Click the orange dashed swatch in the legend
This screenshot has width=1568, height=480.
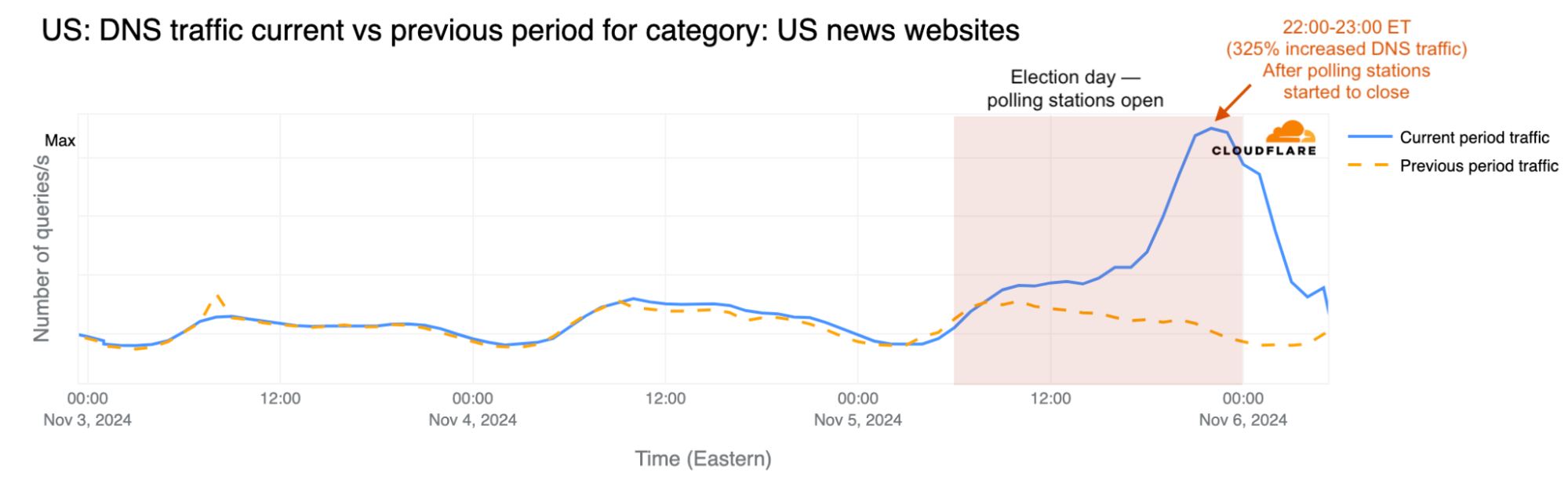tap(1370, 165)
